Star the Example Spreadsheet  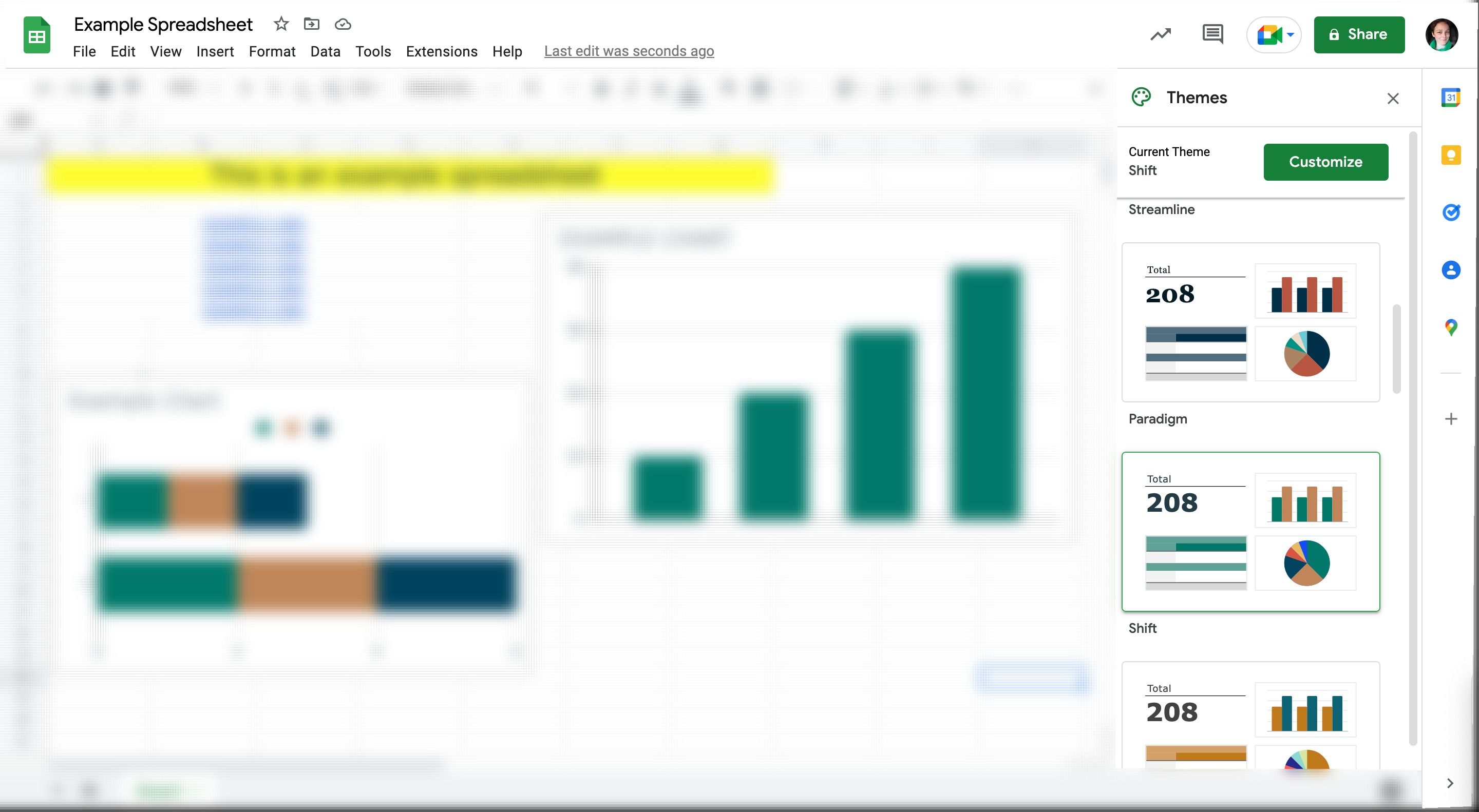(x=281, y=24)
